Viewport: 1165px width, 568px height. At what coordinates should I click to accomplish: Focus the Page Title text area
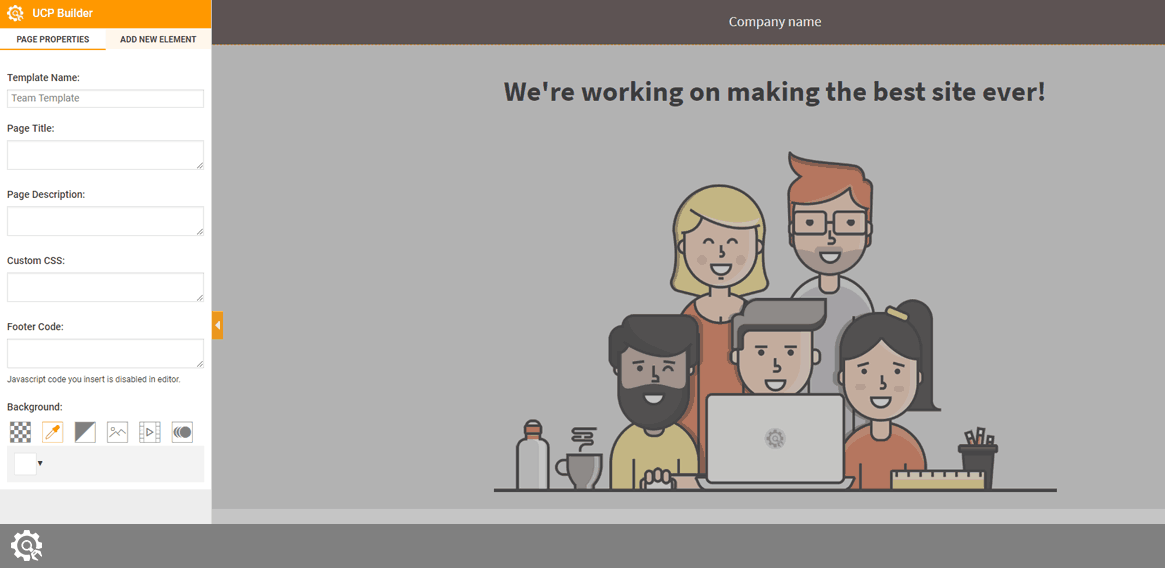(105, 155)
